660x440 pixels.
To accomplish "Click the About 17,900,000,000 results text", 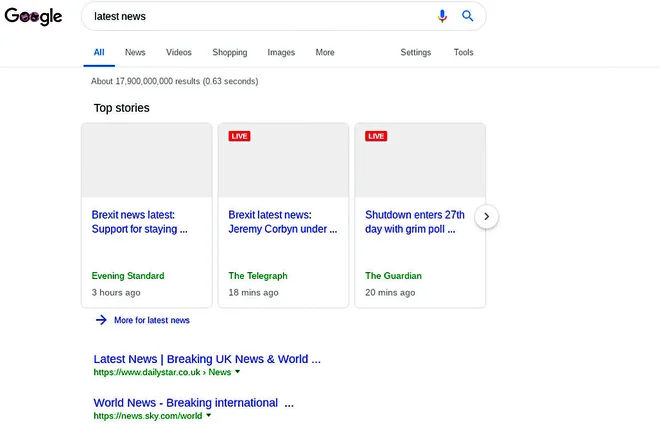I will click(174, 81).
